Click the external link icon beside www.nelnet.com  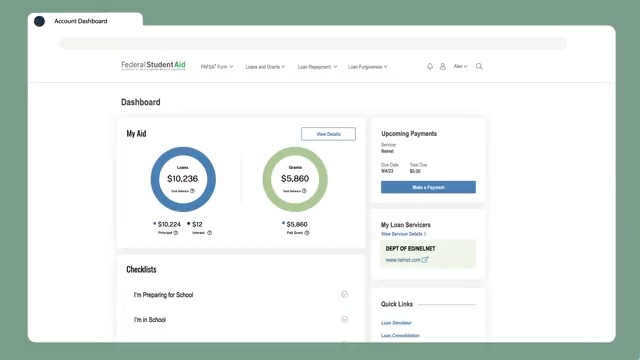pos(425,260)
